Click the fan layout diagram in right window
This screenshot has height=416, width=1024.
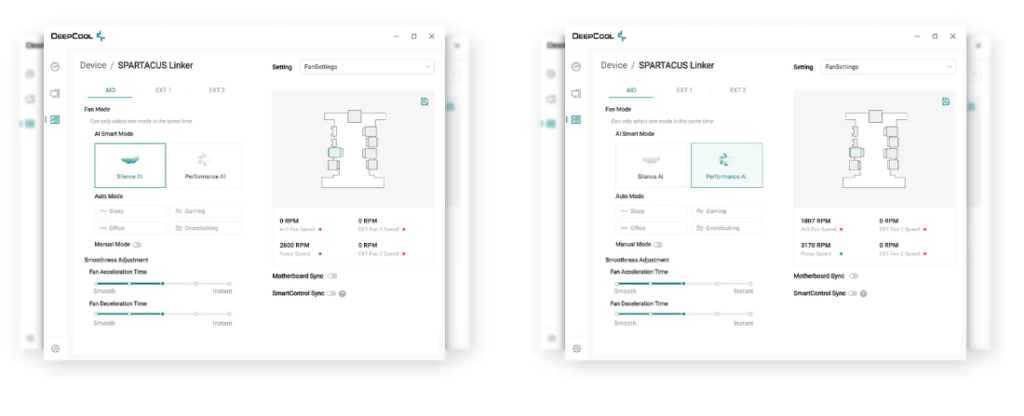[x=873, y=149]
